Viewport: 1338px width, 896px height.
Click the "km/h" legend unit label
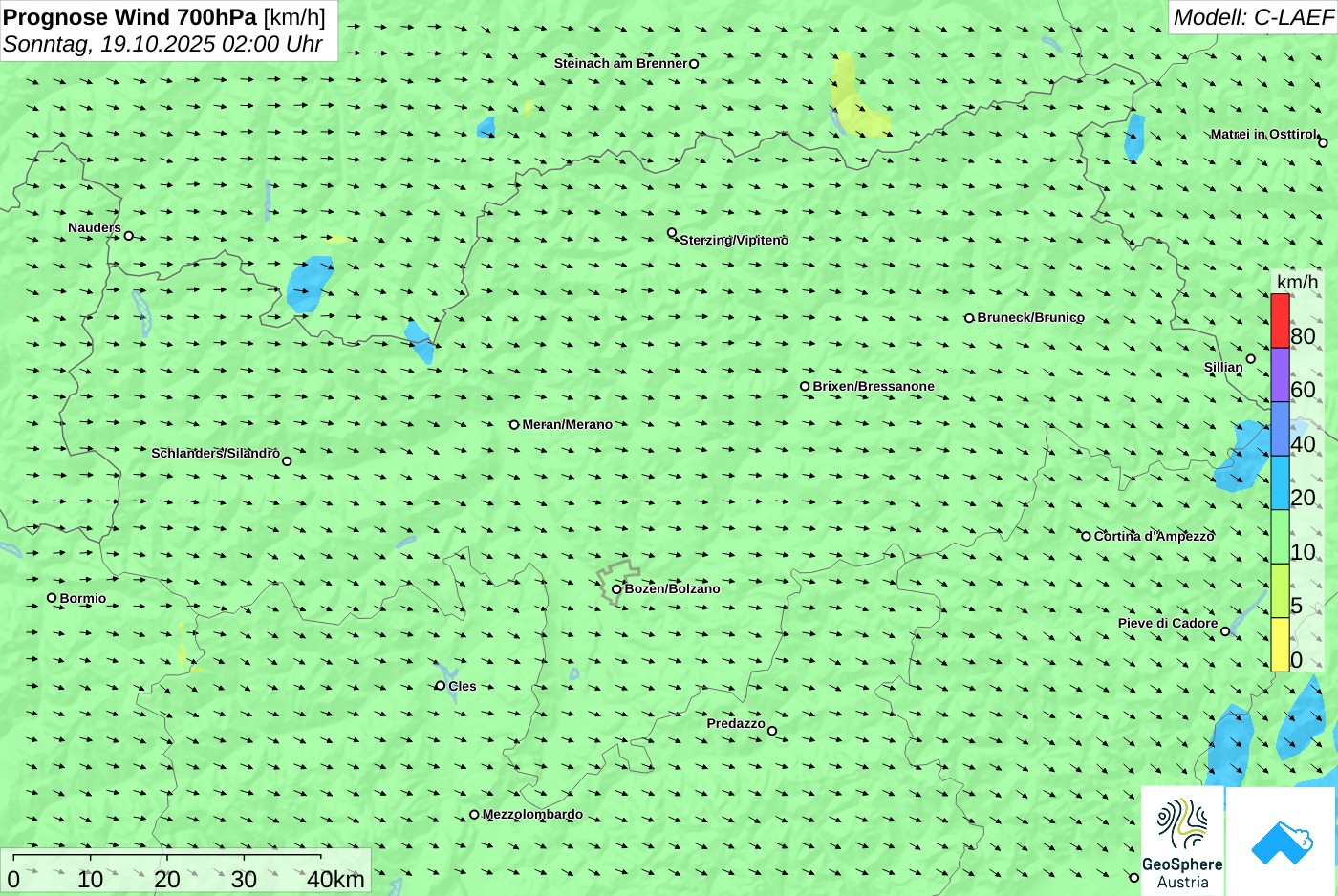(1297, 282)
